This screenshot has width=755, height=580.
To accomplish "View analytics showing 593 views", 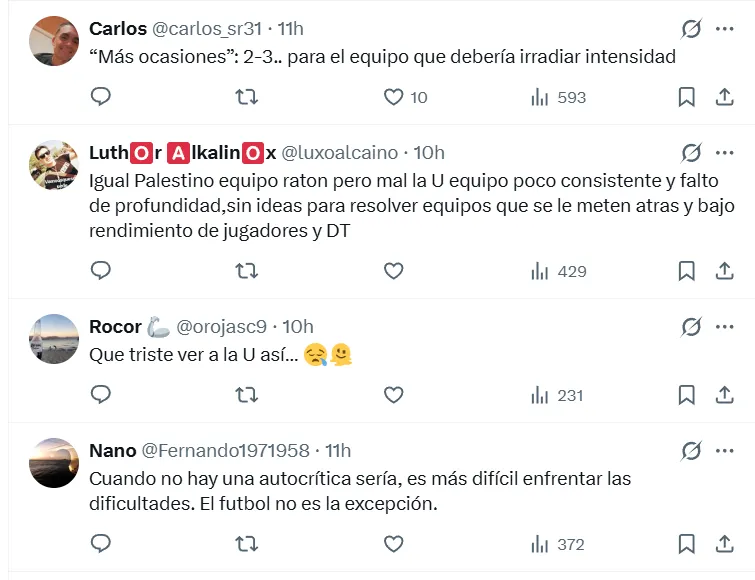I will 558,97.
